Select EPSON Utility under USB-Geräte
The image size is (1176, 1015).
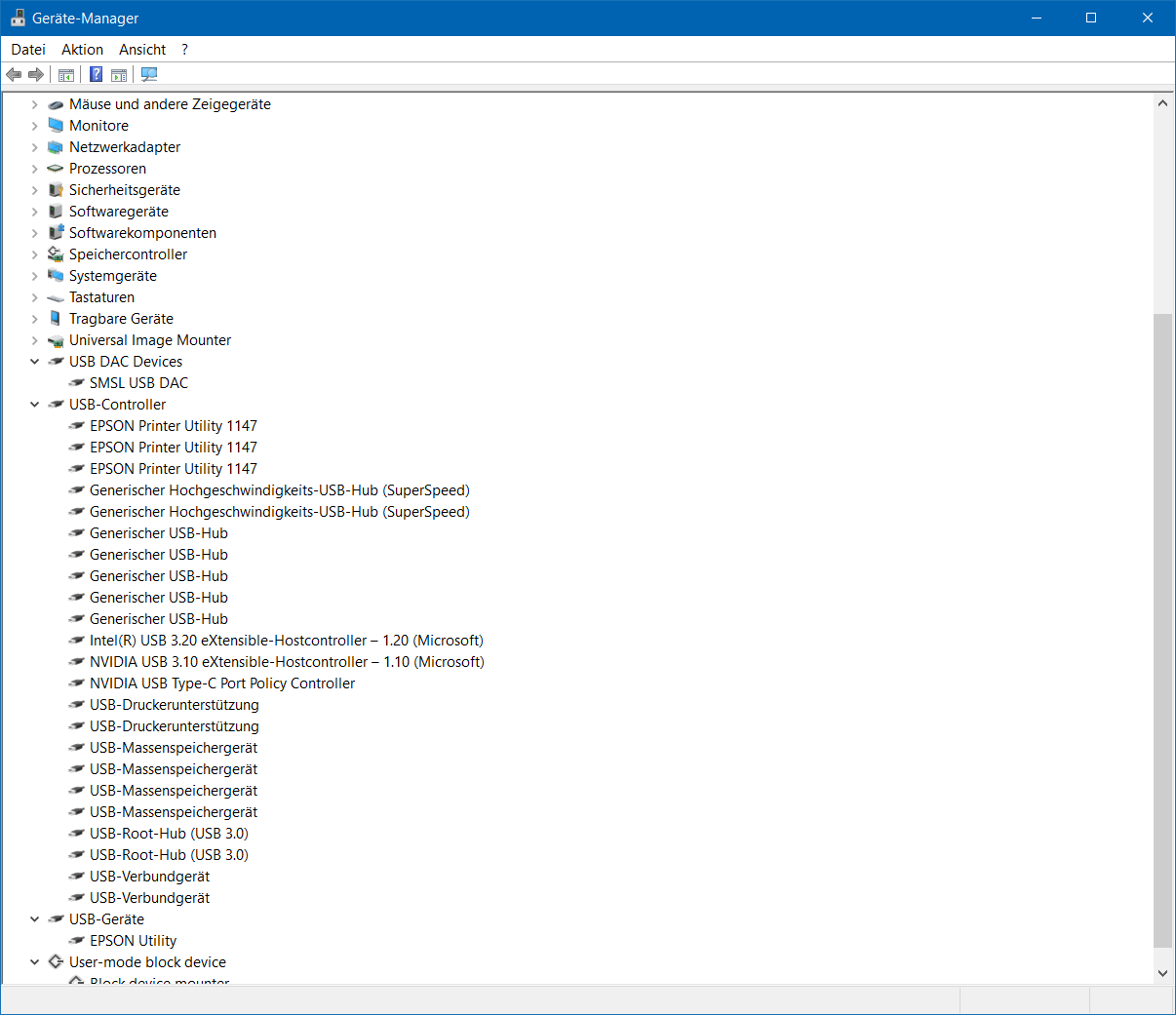(x=133, y=941)
